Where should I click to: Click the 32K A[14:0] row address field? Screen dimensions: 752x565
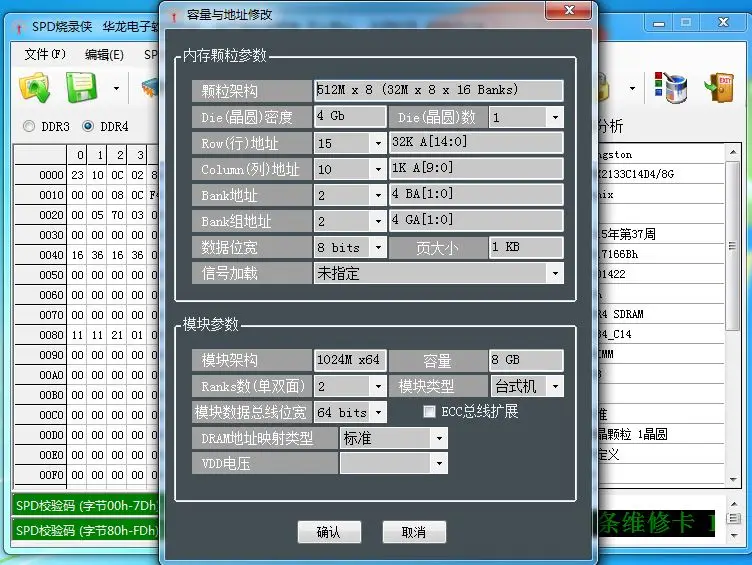[476, 142]
